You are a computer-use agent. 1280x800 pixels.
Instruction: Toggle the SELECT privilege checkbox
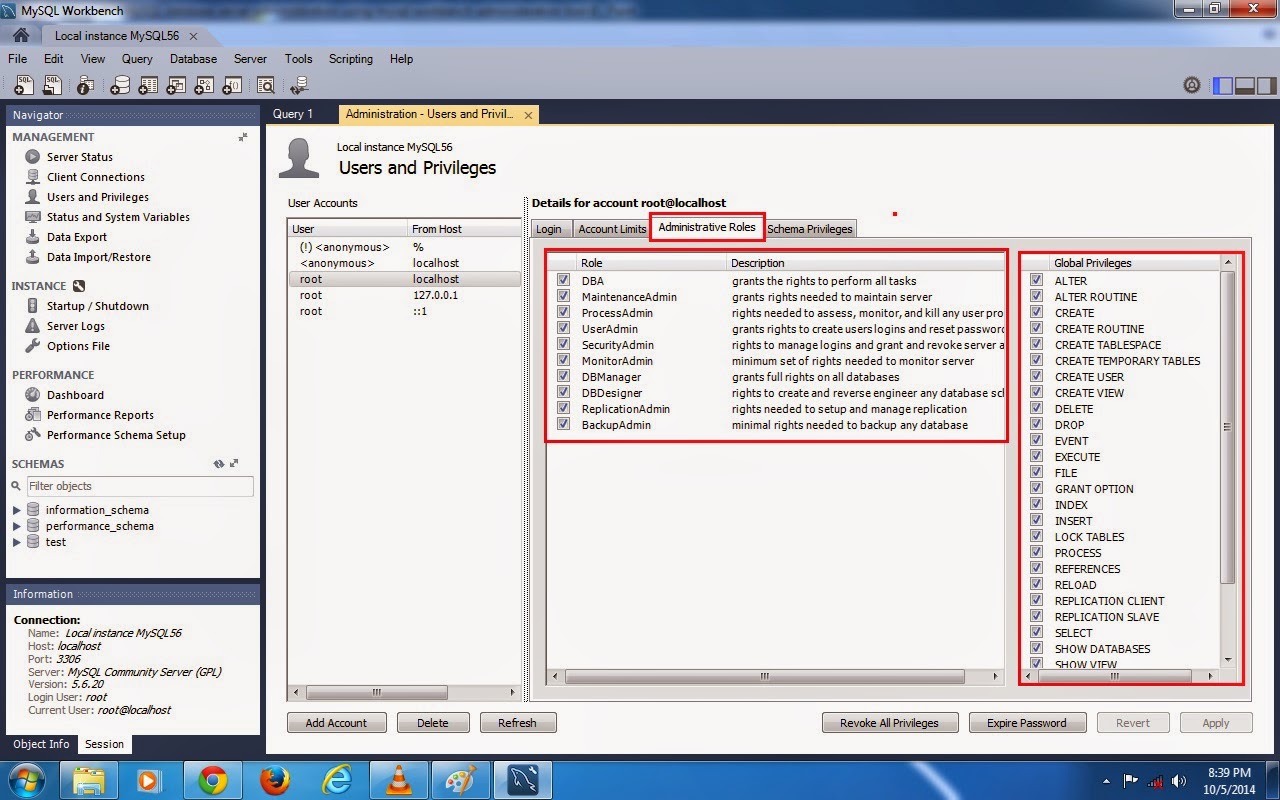click(x=1037, y=633)
